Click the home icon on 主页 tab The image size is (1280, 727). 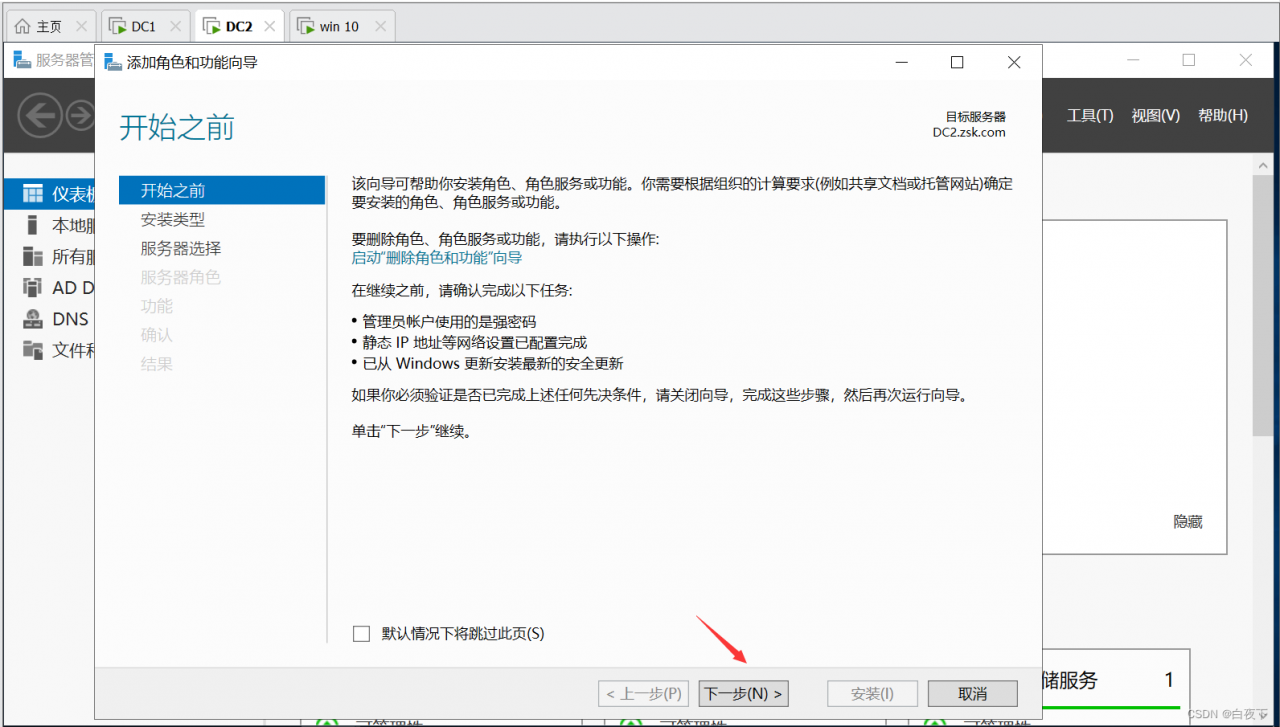[x=22, y=27]
